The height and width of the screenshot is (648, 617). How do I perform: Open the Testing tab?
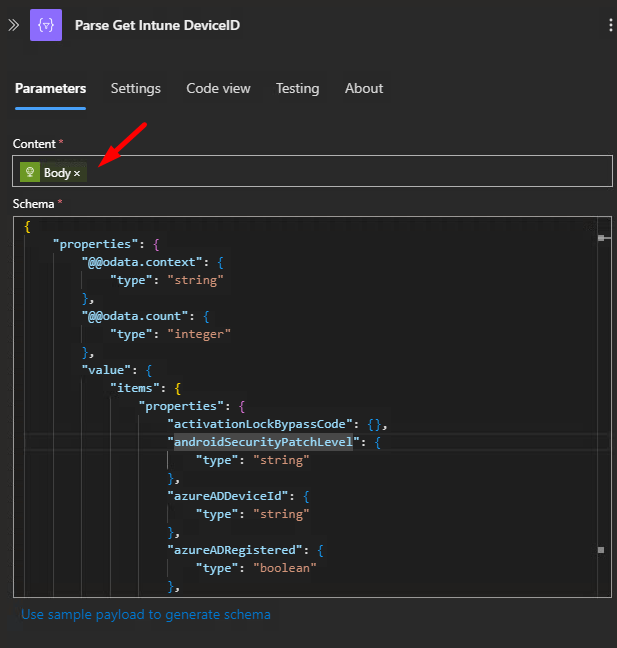click(x=297, y=88)
